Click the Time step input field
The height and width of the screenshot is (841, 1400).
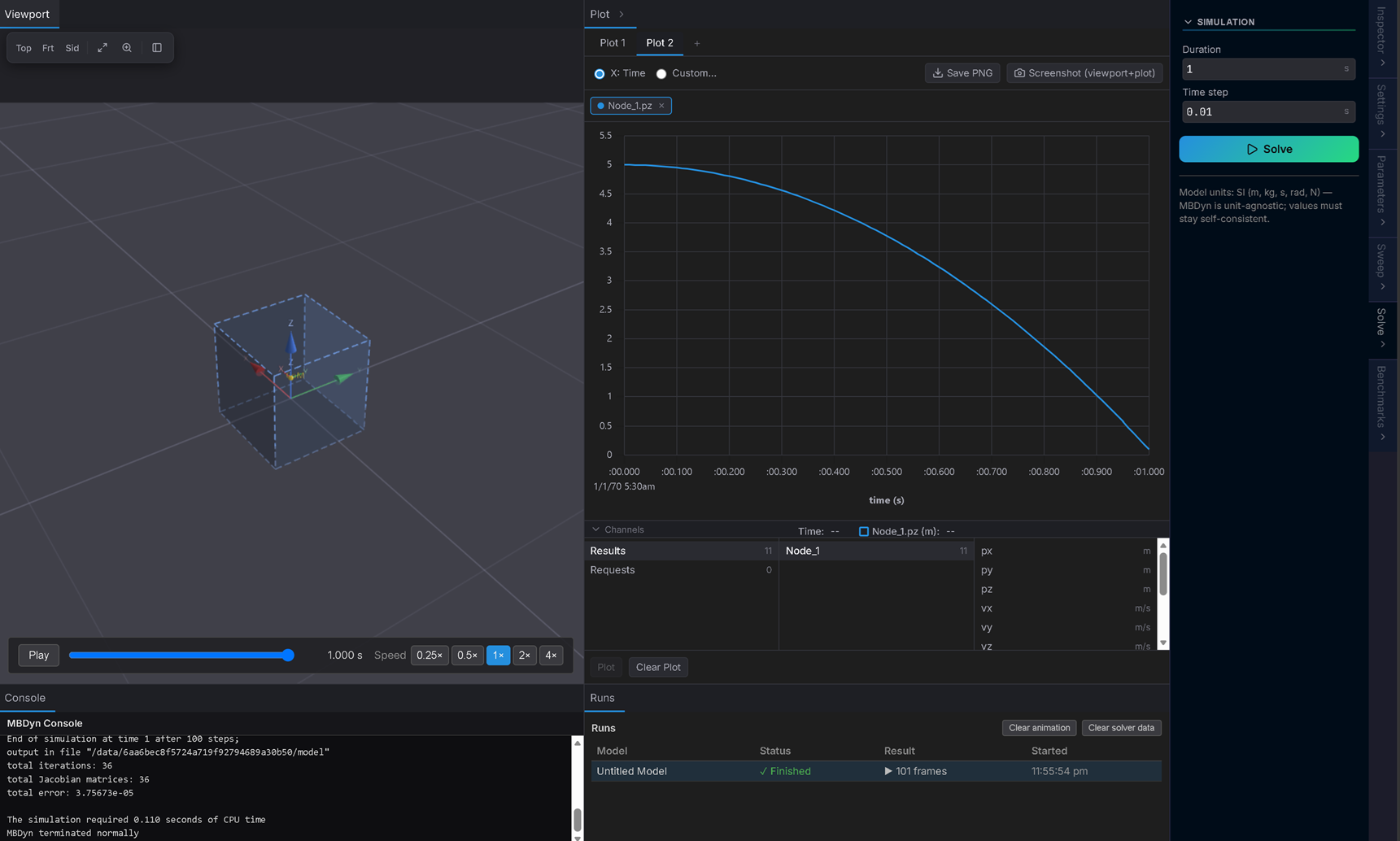click(1268, 111)
